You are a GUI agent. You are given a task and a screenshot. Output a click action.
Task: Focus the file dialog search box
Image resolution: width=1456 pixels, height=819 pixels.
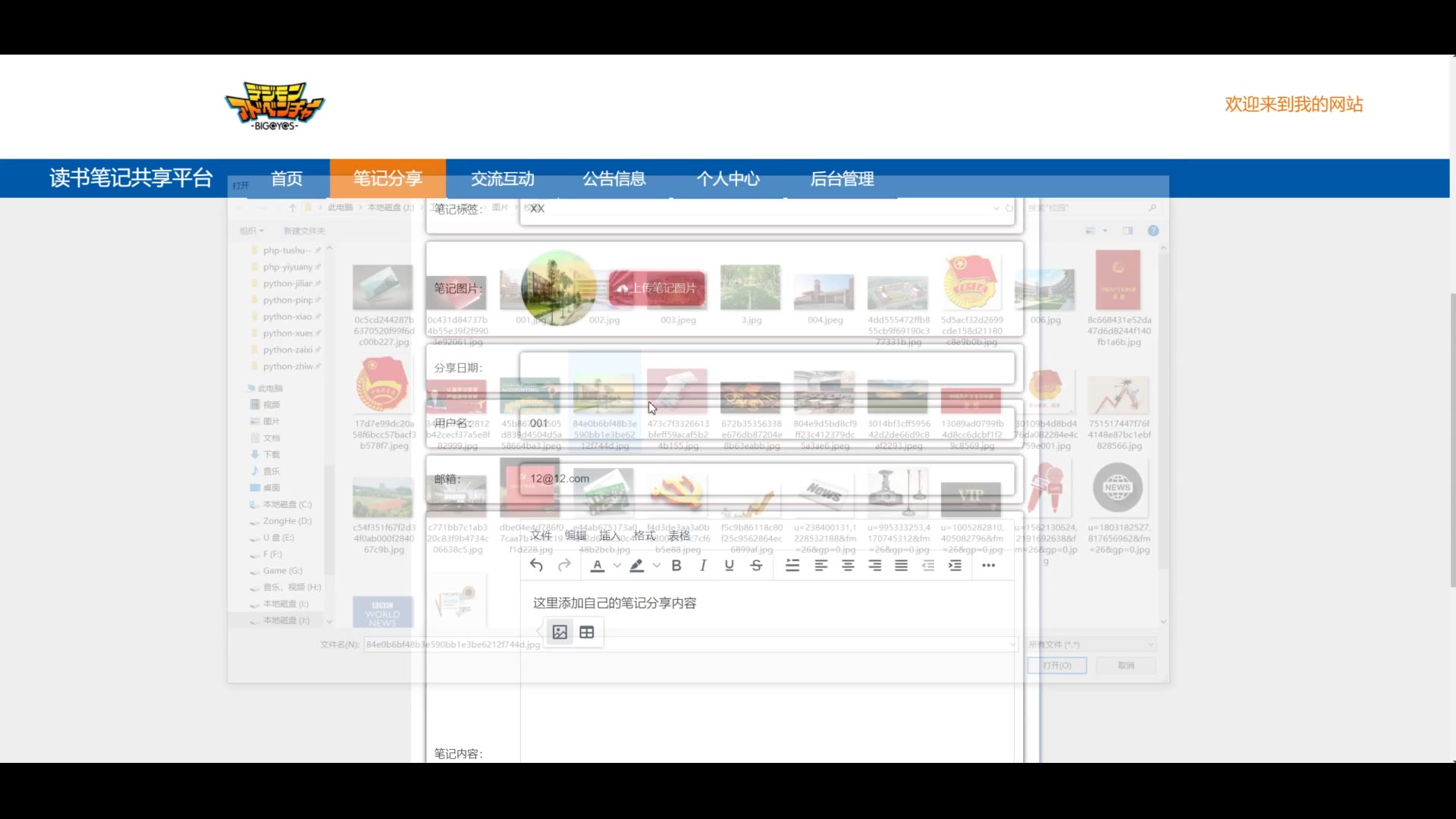point(1092,208)
